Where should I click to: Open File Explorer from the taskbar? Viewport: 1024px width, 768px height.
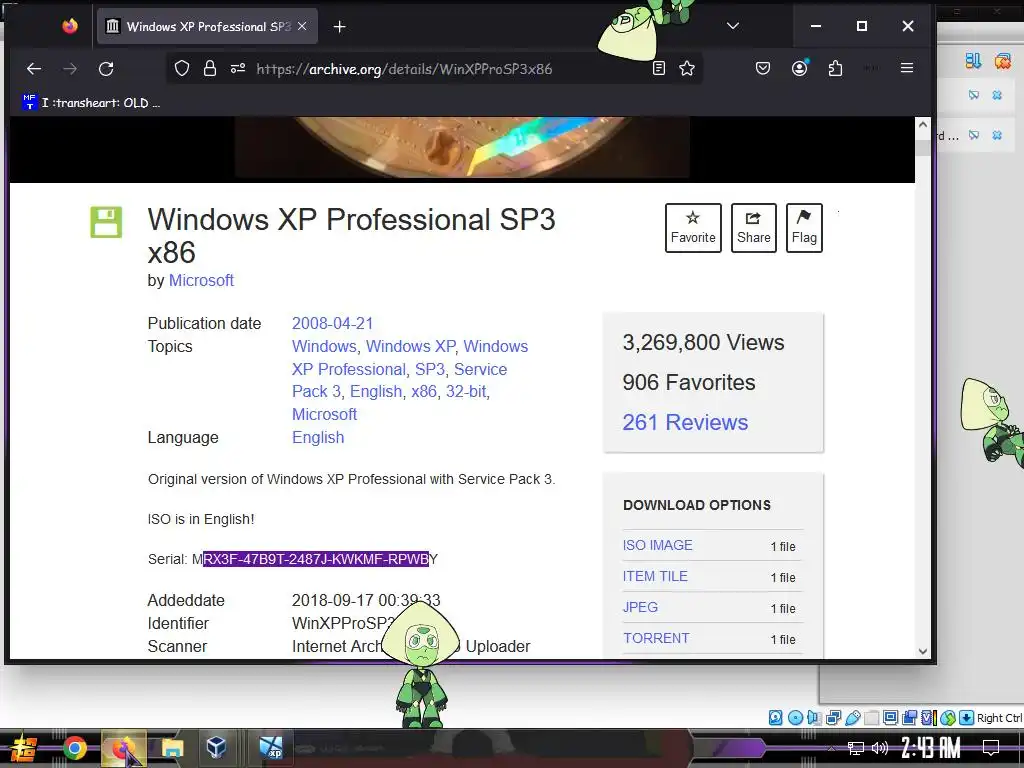(172, 748)
